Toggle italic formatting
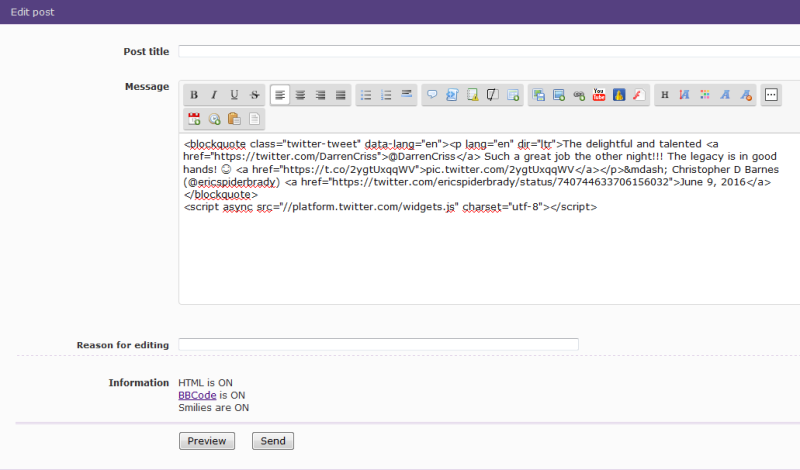The image size is (800, 470). tap(214, 95)
